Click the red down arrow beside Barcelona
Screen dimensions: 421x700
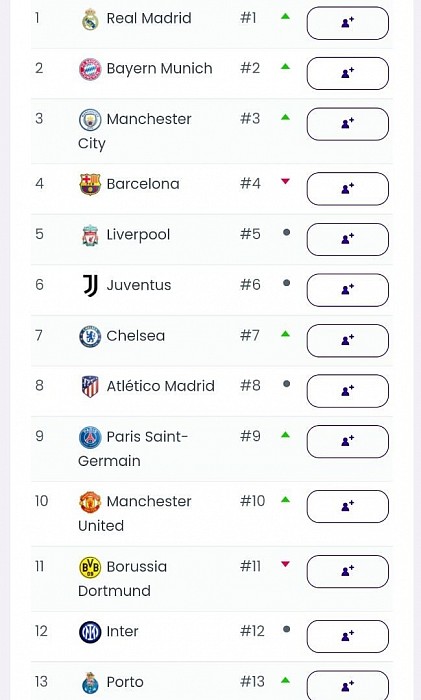click(x=285, y=181)
